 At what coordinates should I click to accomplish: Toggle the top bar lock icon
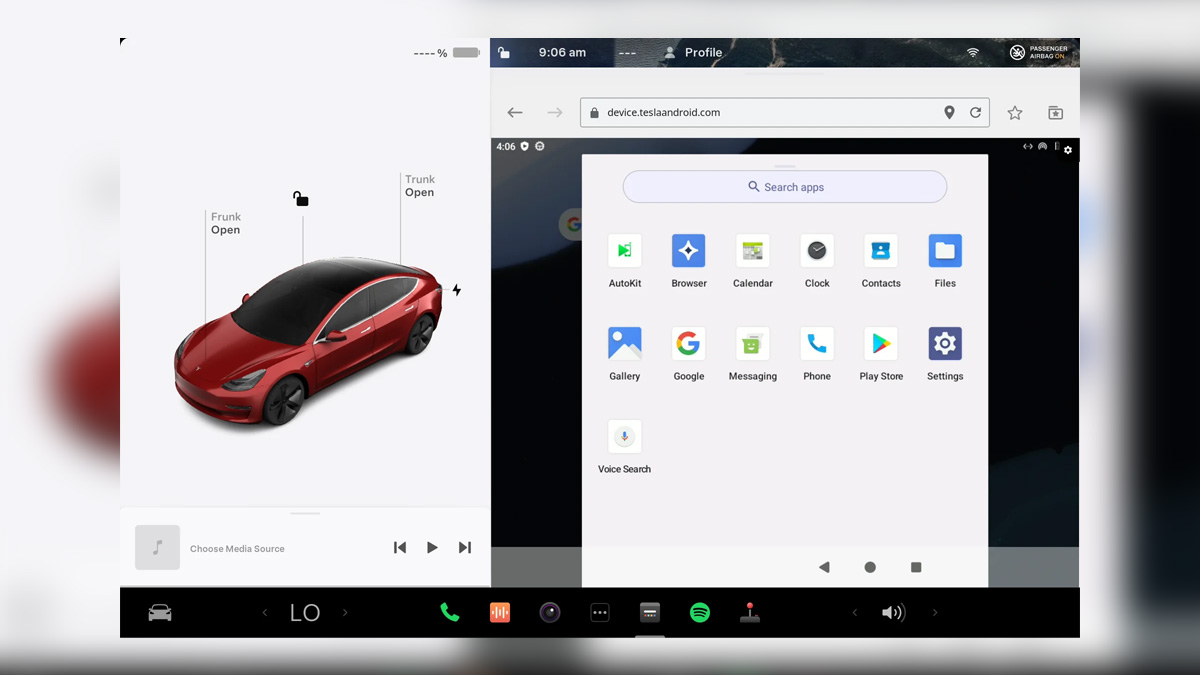[x=504, y=52]
